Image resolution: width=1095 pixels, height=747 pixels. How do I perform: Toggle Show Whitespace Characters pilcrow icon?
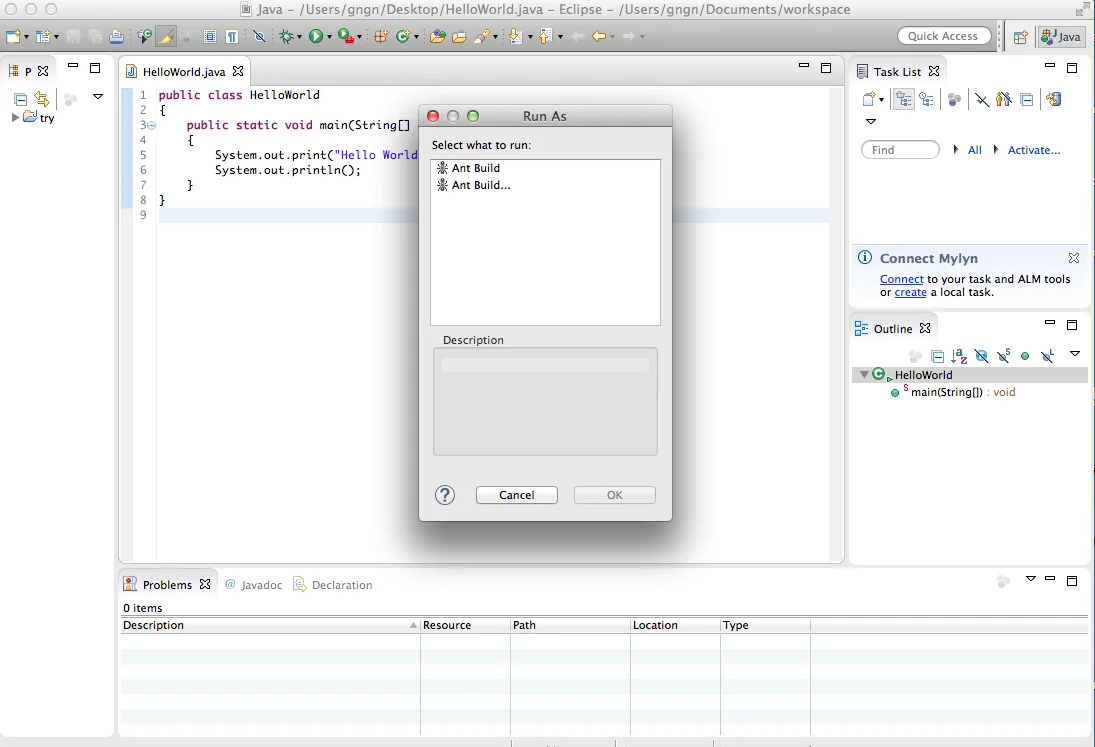232,36
